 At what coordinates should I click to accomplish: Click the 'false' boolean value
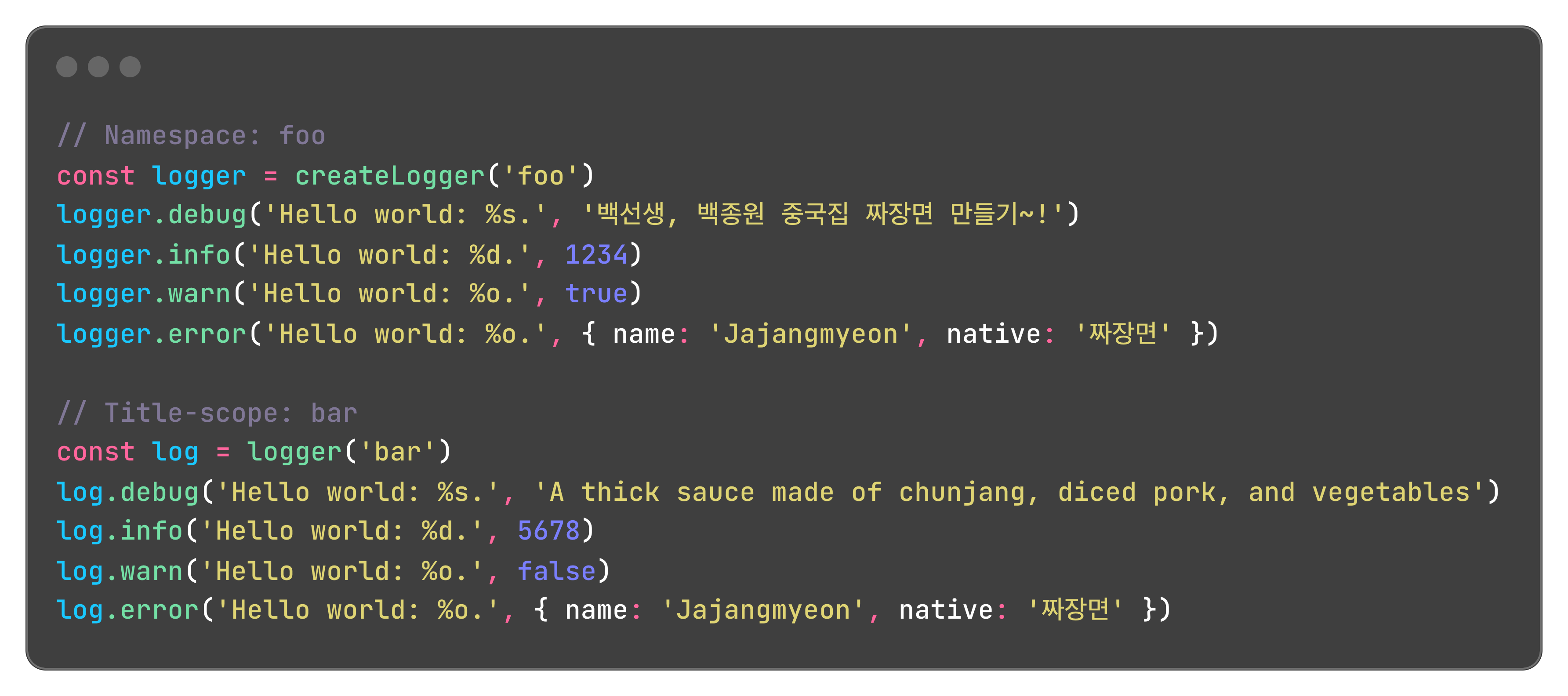(x=556, y=571)
